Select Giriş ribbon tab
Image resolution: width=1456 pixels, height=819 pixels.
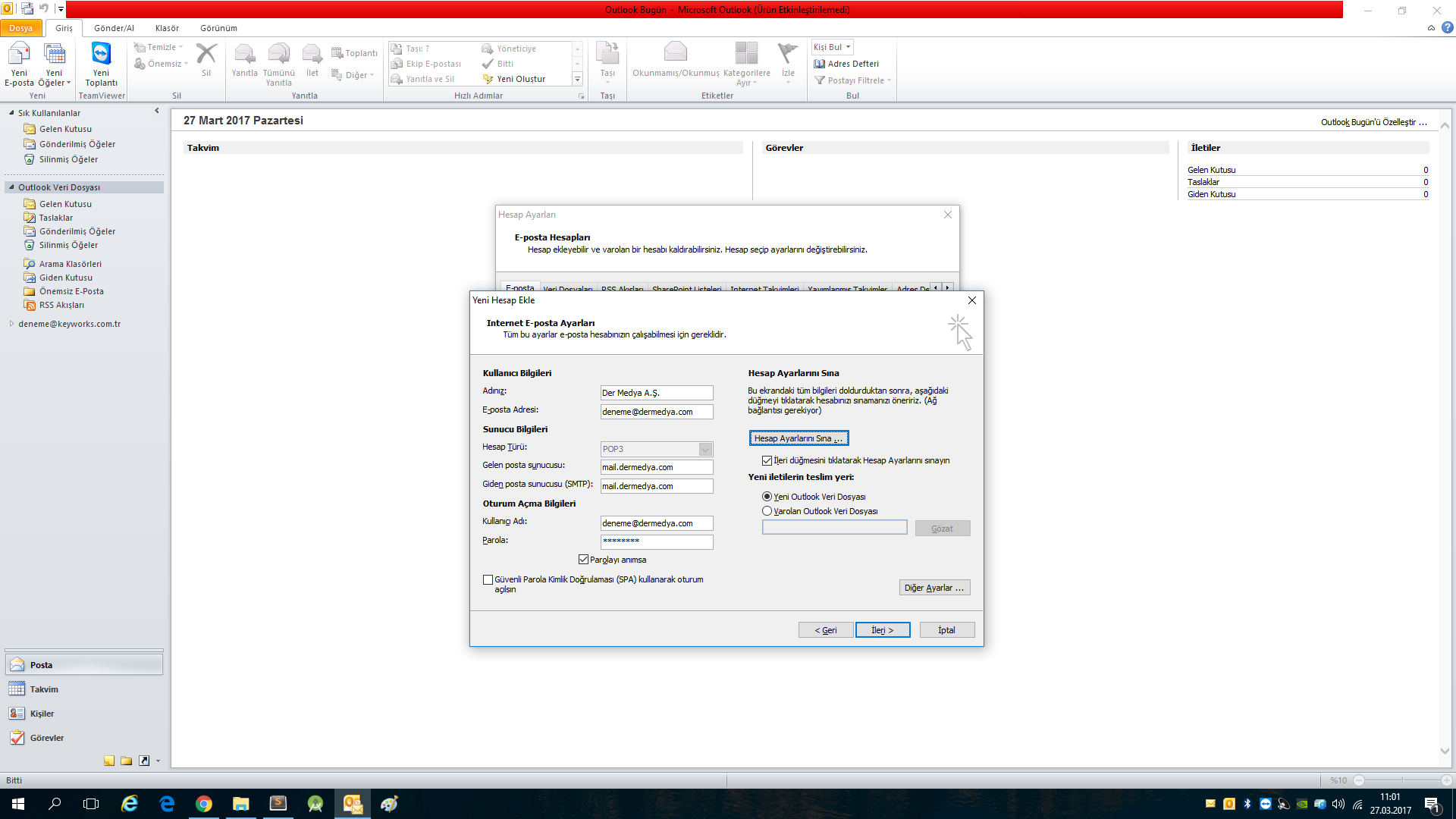pos(64,28)
